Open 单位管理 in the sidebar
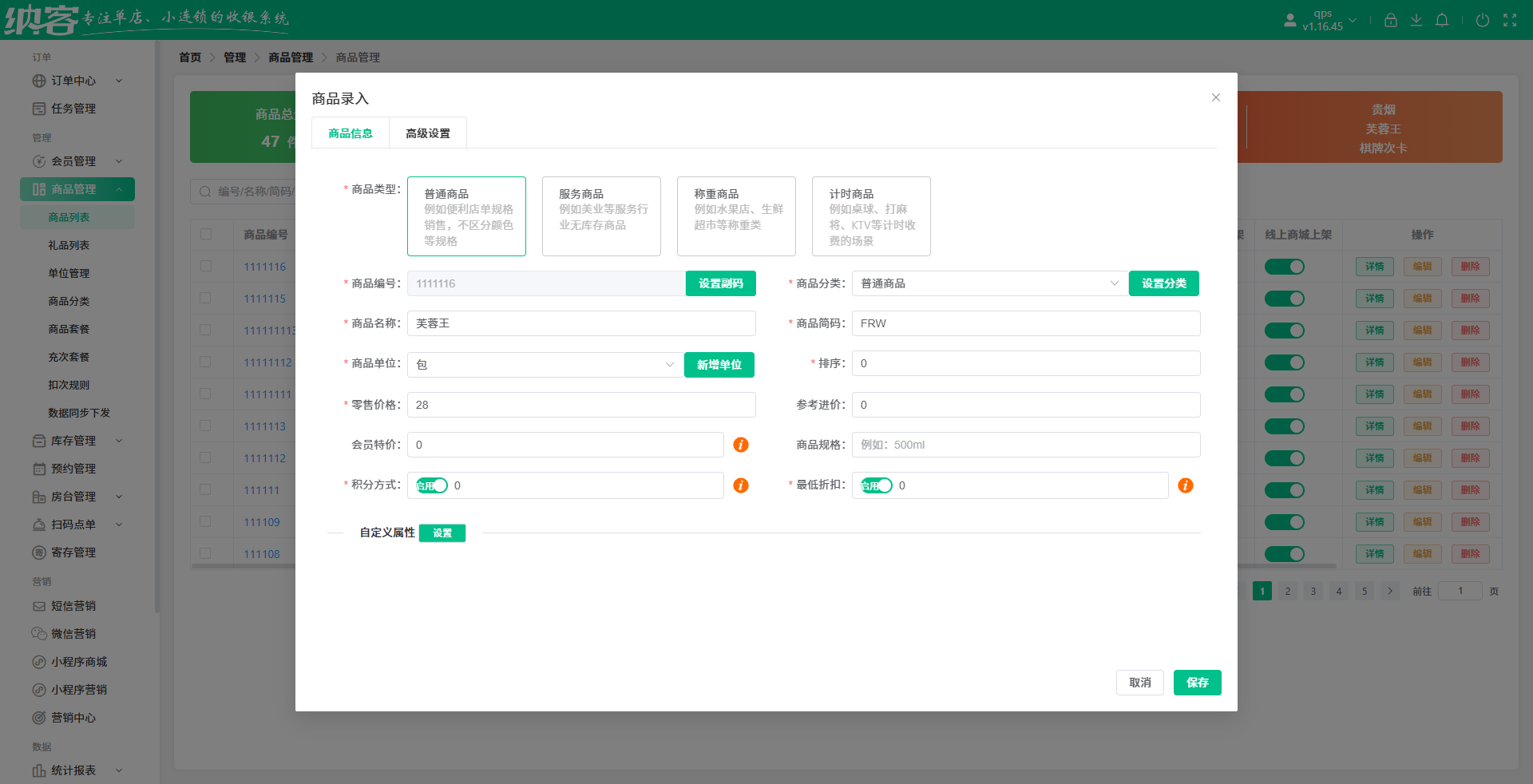This screenshot has height=784, width=1533. (69, 273)
